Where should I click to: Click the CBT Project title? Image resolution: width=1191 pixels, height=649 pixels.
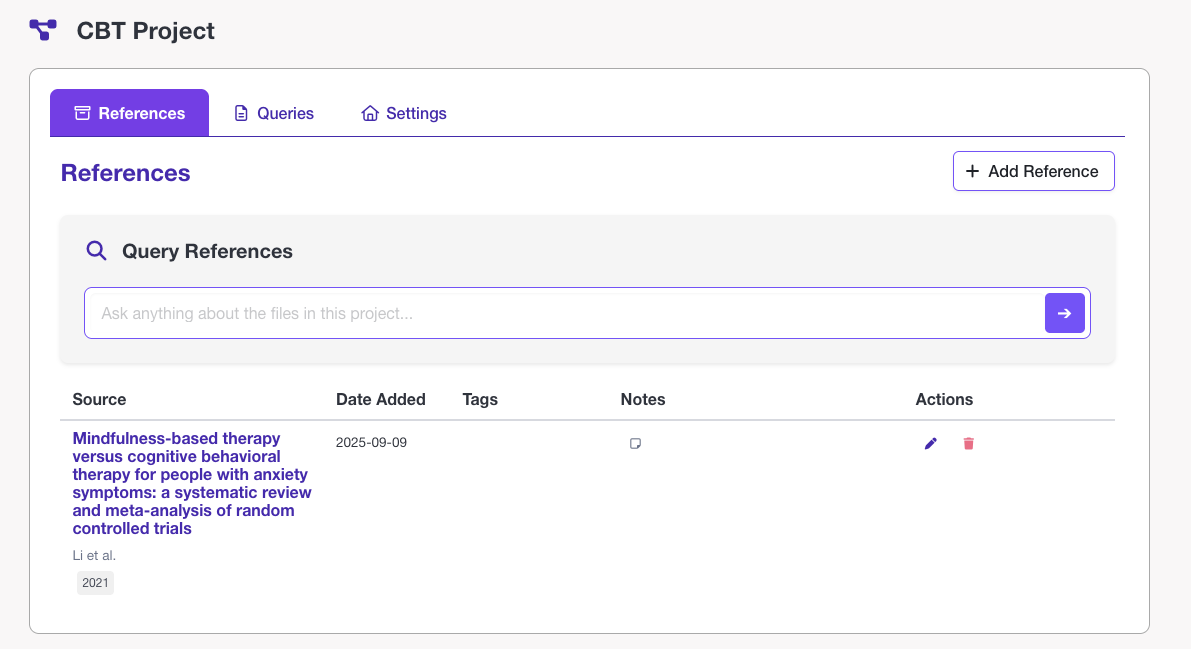click(x=146, y=31)
